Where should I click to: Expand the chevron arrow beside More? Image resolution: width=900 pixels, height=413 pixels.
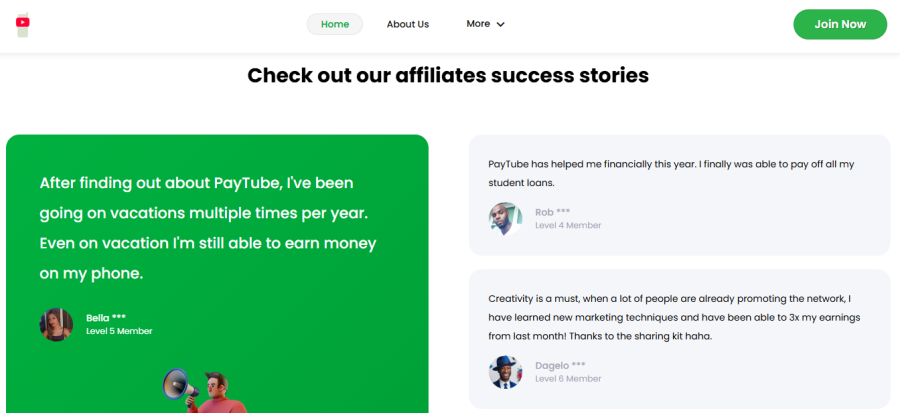(x=501, y=24)
